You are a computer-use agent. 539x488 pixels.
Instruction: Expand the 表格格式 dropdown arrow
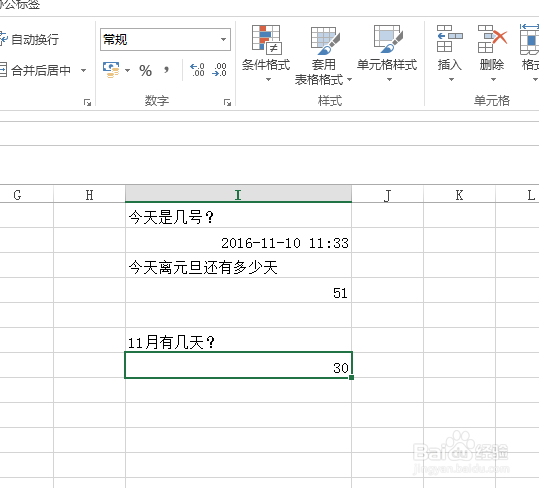(349, 79)
